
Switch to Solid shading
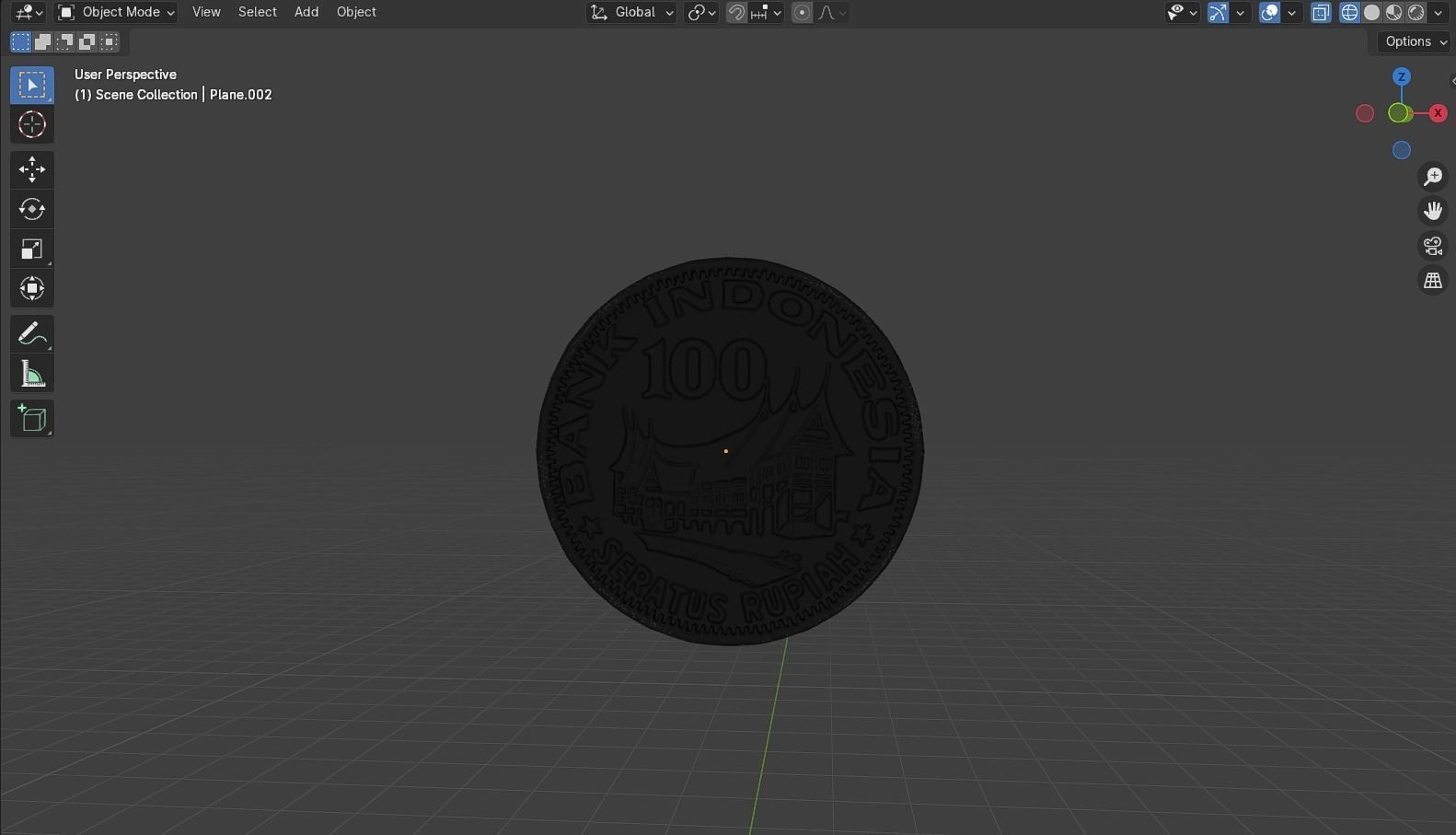1371,12
